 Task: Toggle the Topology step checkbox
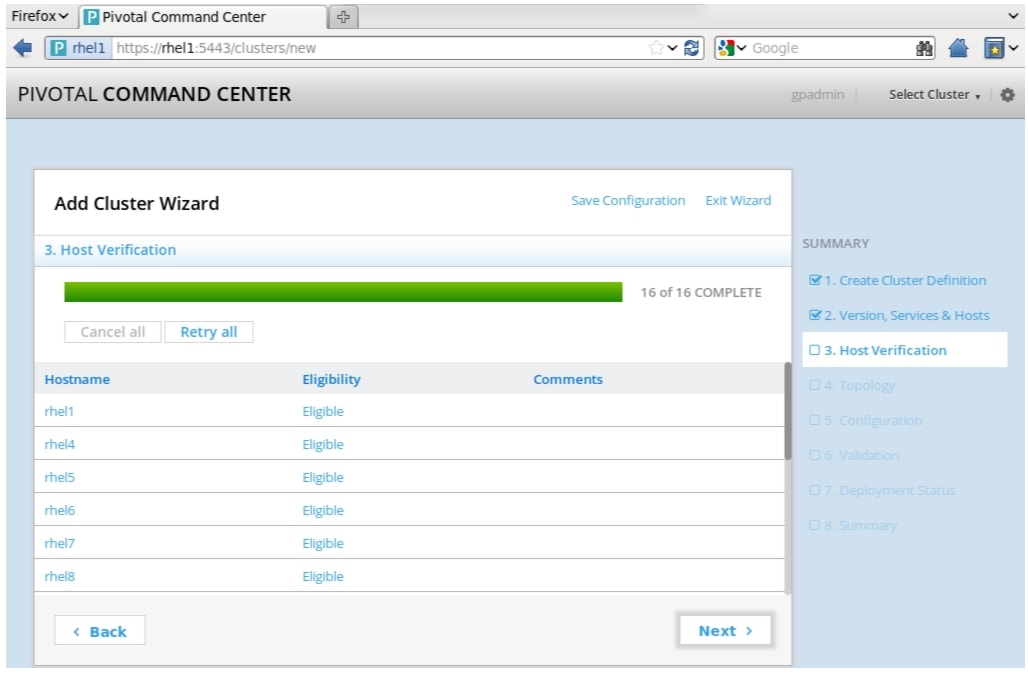(x=814, y=385)
